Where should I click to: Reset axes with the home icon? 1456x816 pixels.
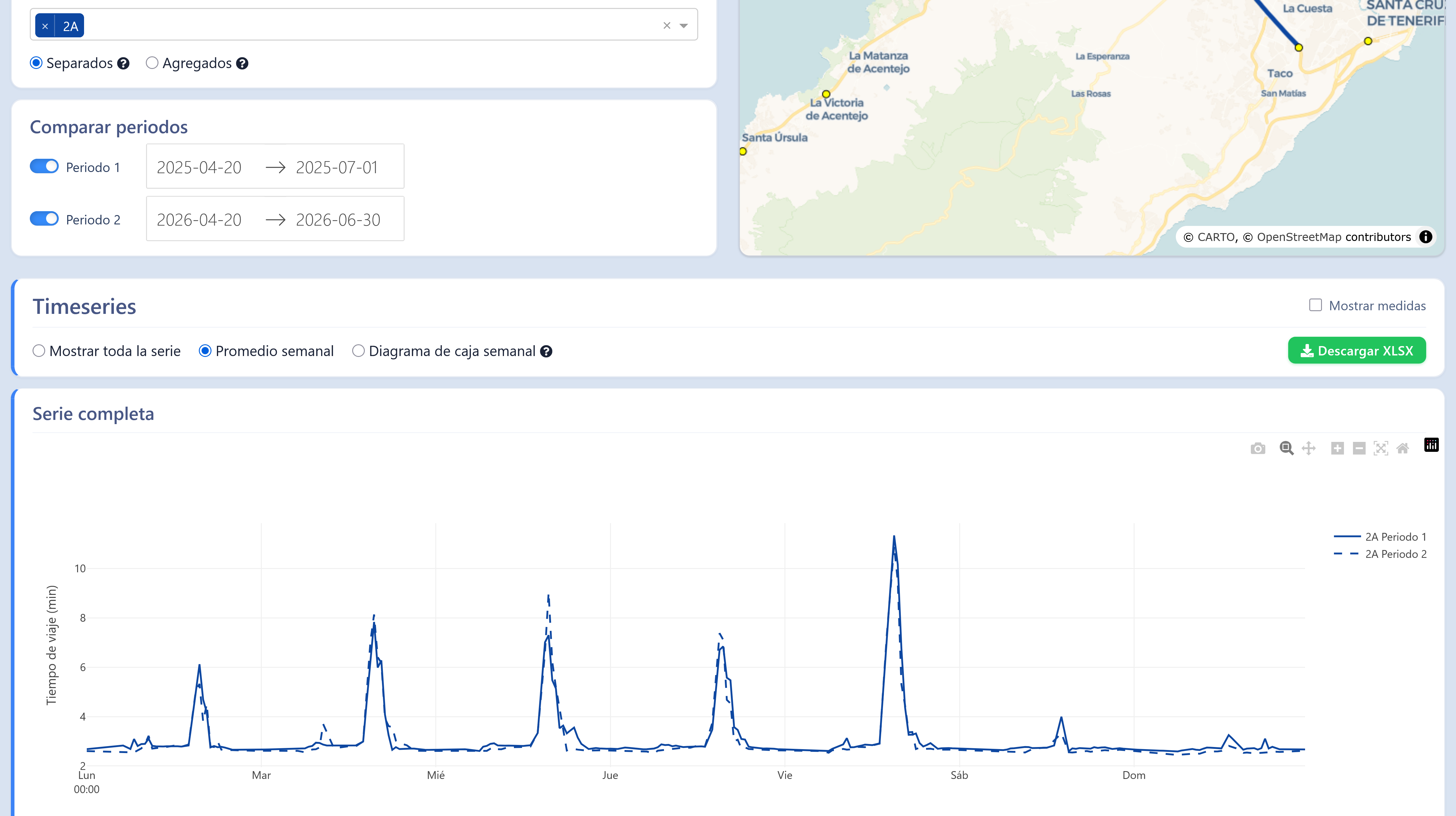[1403, 449]
